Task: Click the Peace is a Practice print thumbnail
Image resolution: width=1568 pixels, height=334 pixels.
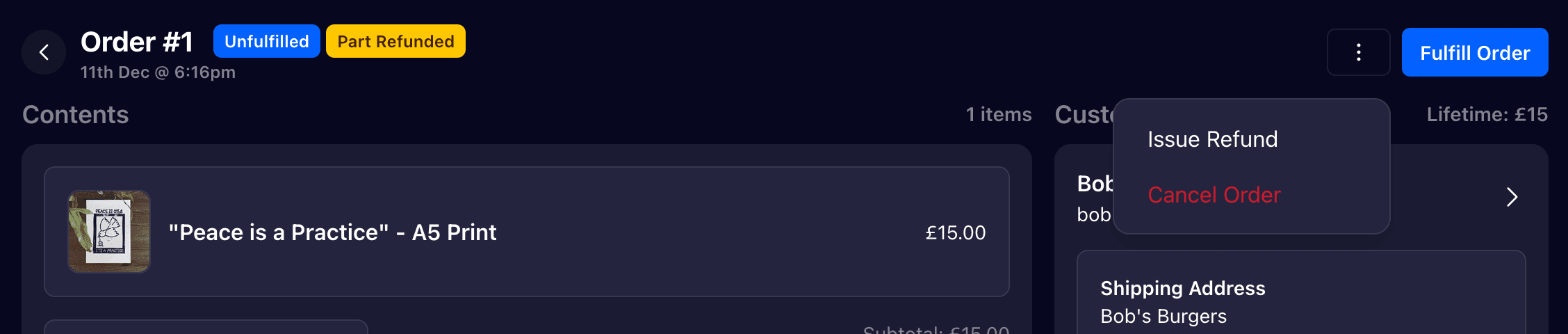Action: pyautogui.click(x=109, y=232)
